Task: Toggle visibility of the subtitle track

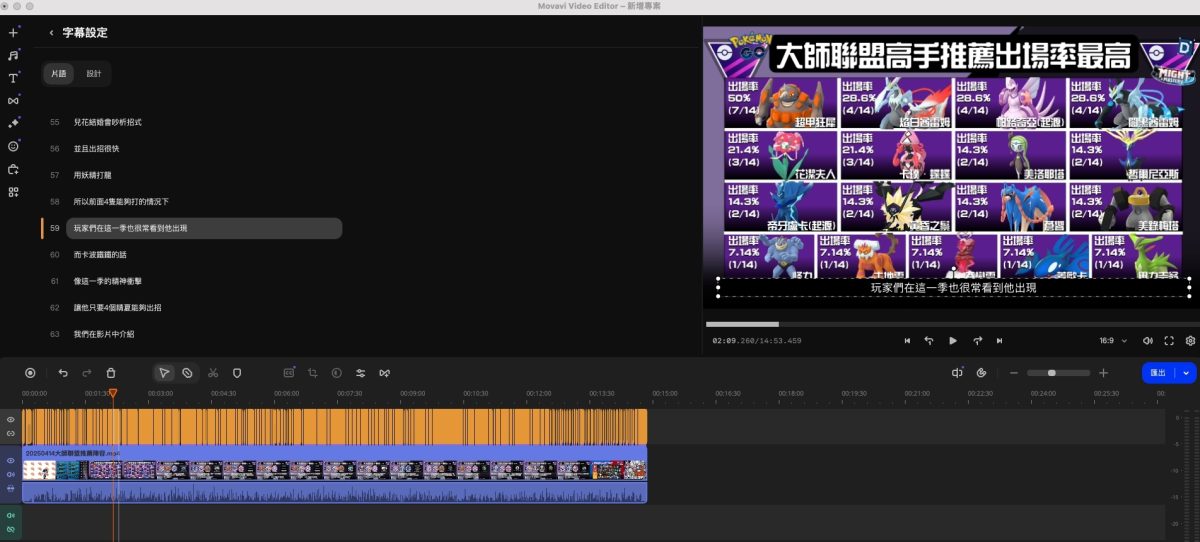Action: pyautogui.click(x=11, y=420)
